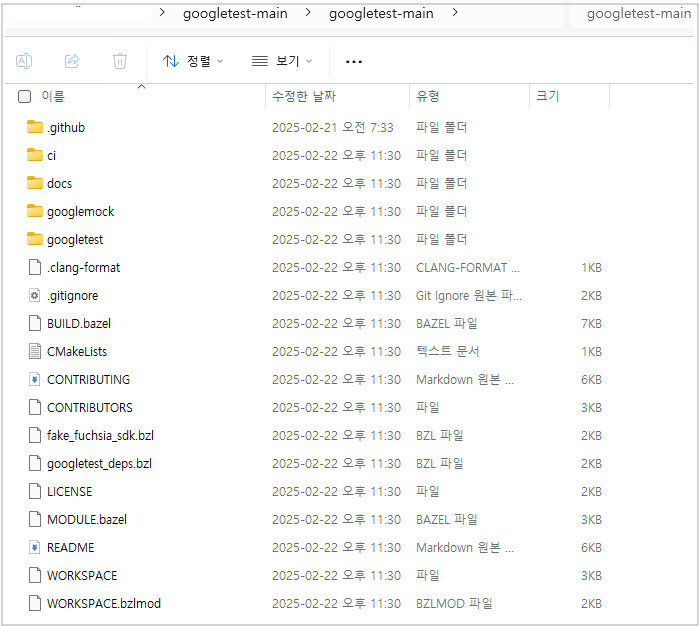699x626 pixels.
Task: Click the LICENSE file icon
Action: tap(35, 491)
